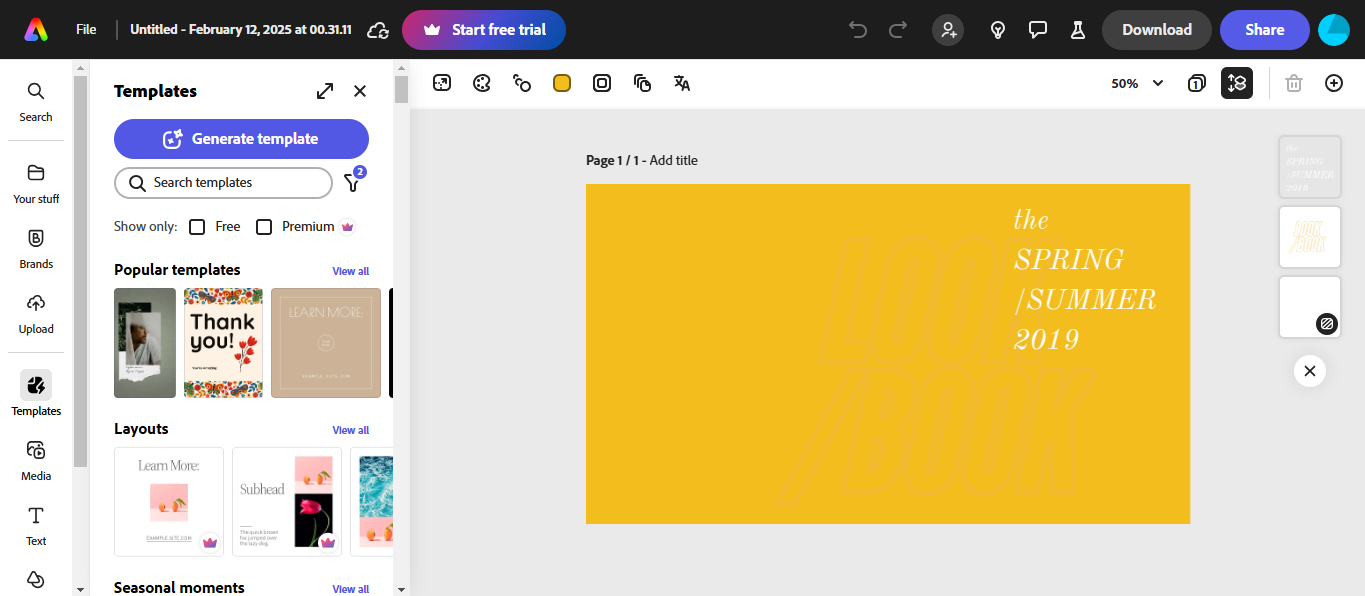The height and width of the screenshot is (596, 1365).
Task: Enable the Premium checkbox
Action: 264,227
